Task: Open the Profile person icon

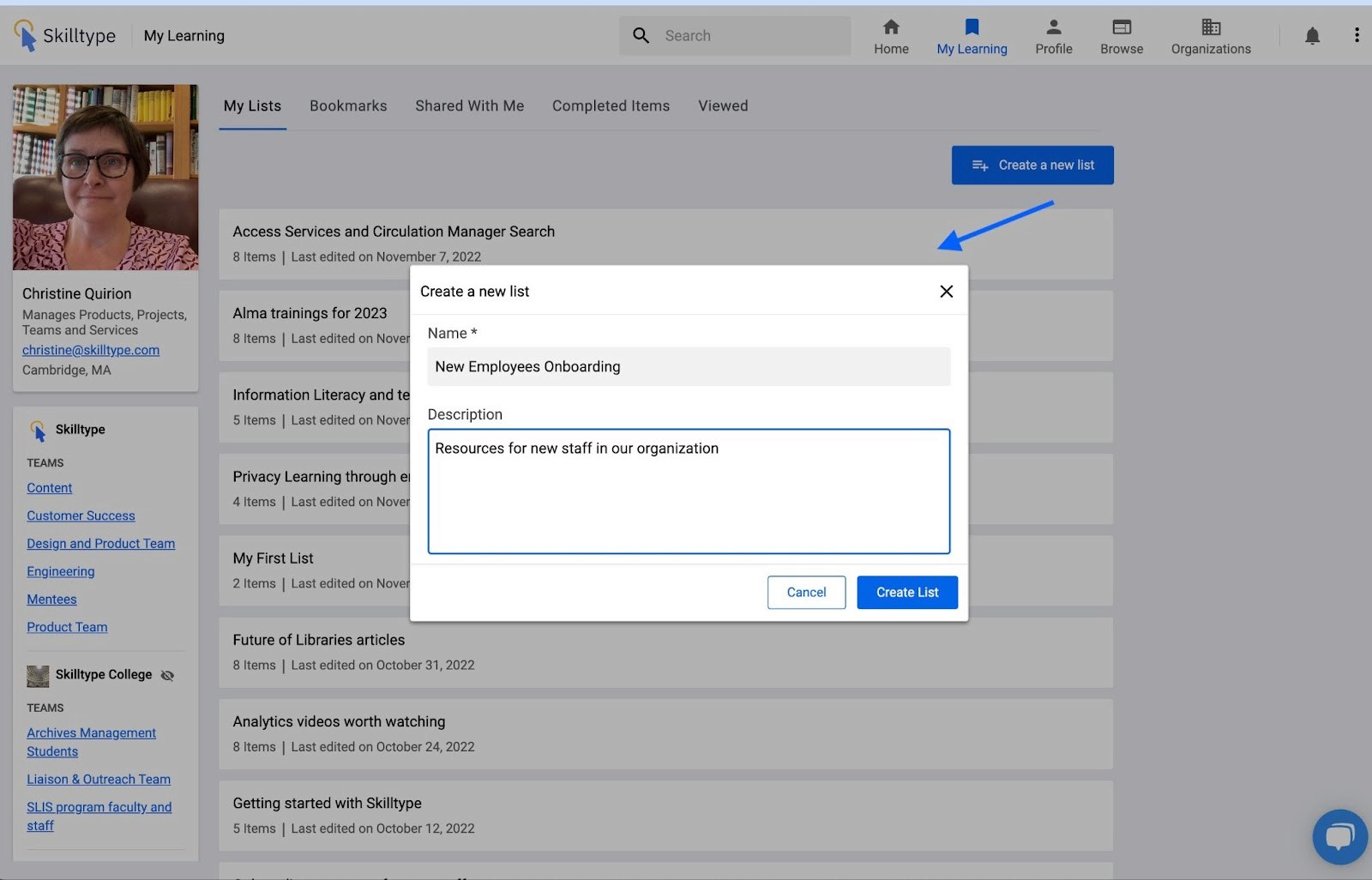Action: pyautogui.click(x=1054, y=27)
